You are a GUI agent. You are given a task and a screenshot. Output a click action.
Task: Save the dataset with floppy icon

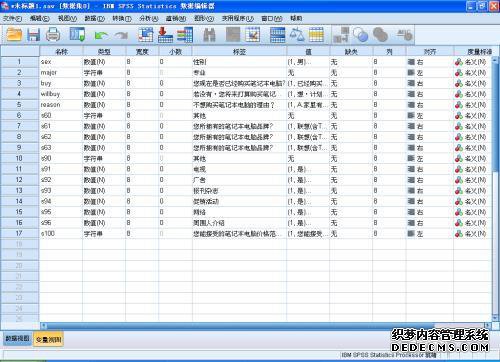click(x=33, y=35)
